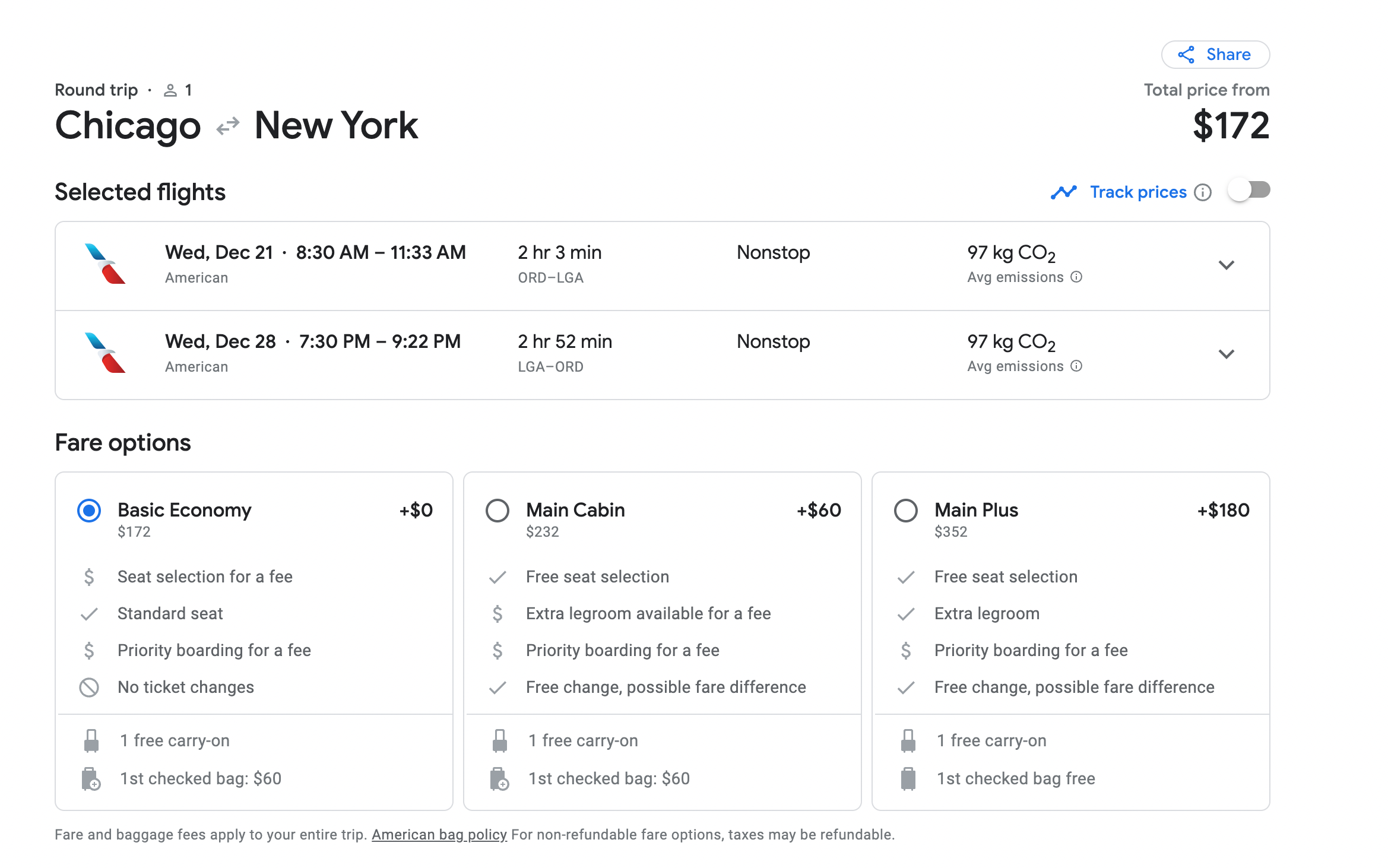Select the Main Cabin fare radio button
This screenshot has width=1388, height=868.
[497, 511]
